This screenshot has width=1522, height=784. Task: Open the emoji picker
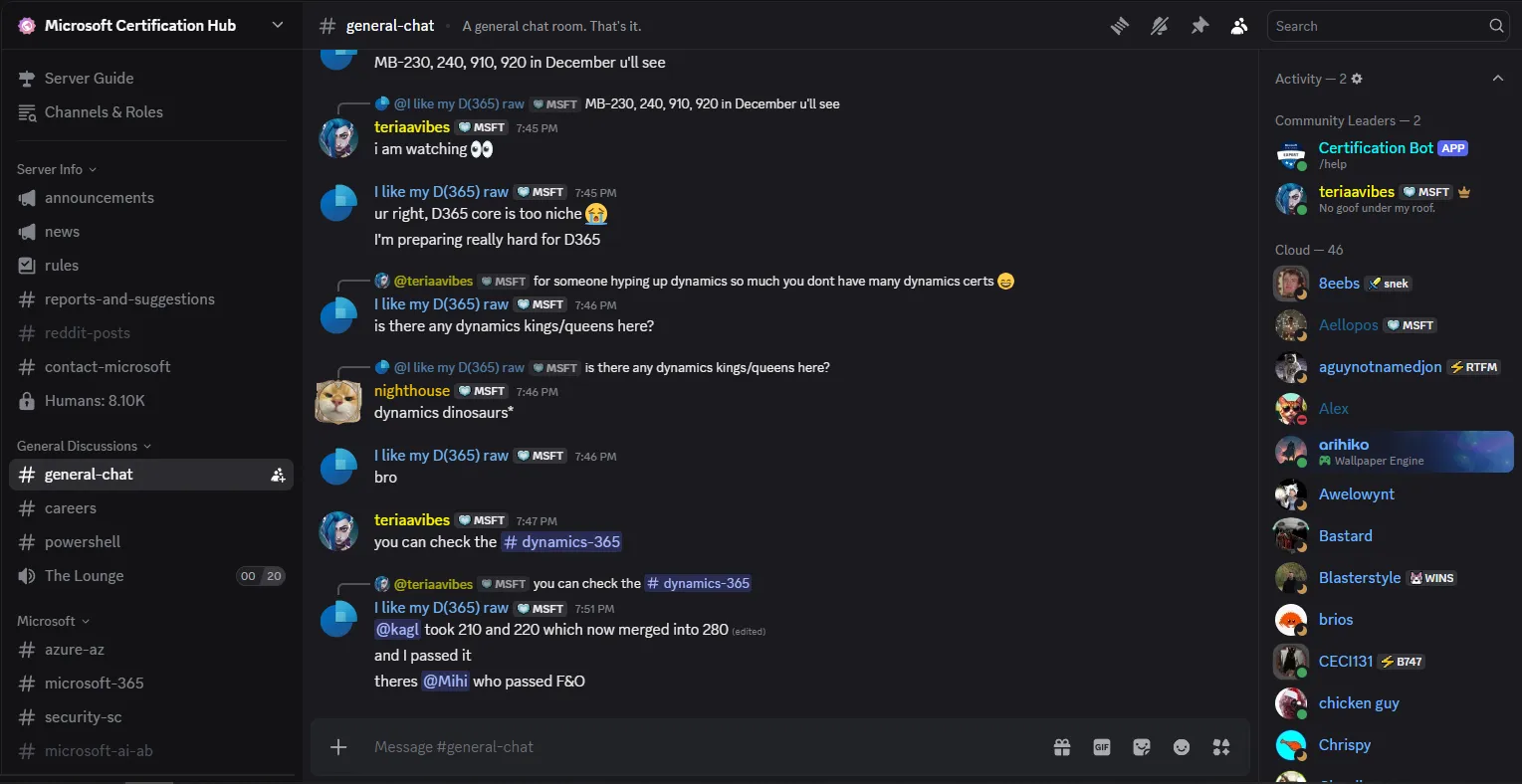1181,746
